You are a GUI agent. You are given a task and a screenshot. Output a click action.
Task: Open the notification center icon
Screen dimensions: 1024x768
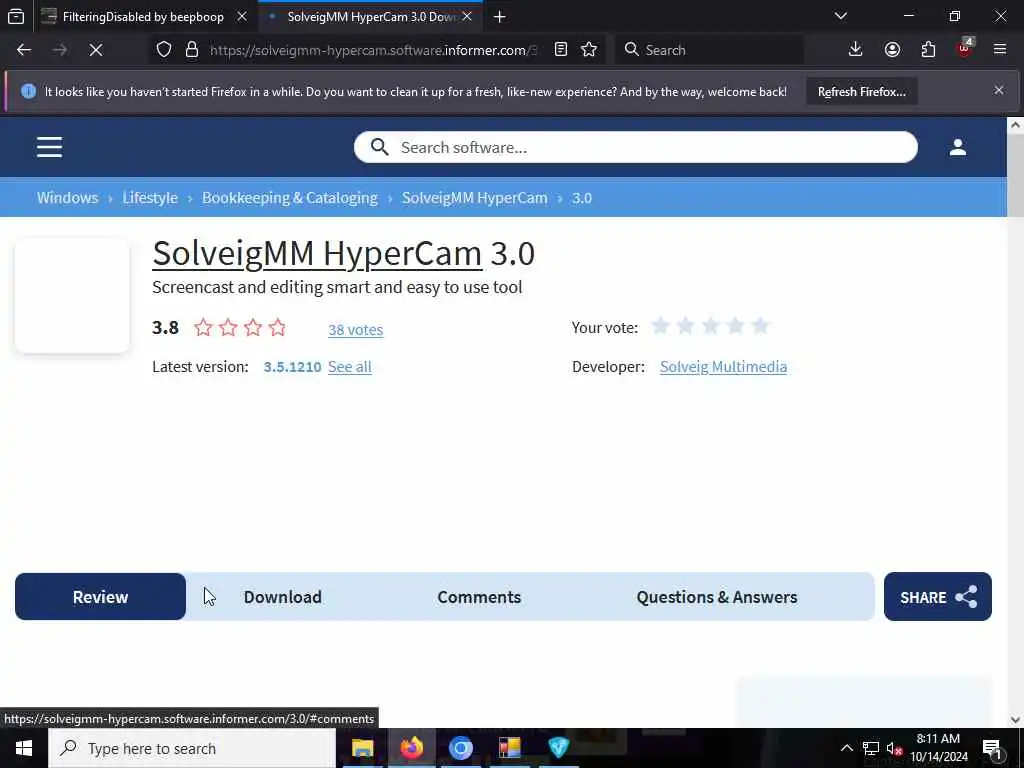[992, 749]
